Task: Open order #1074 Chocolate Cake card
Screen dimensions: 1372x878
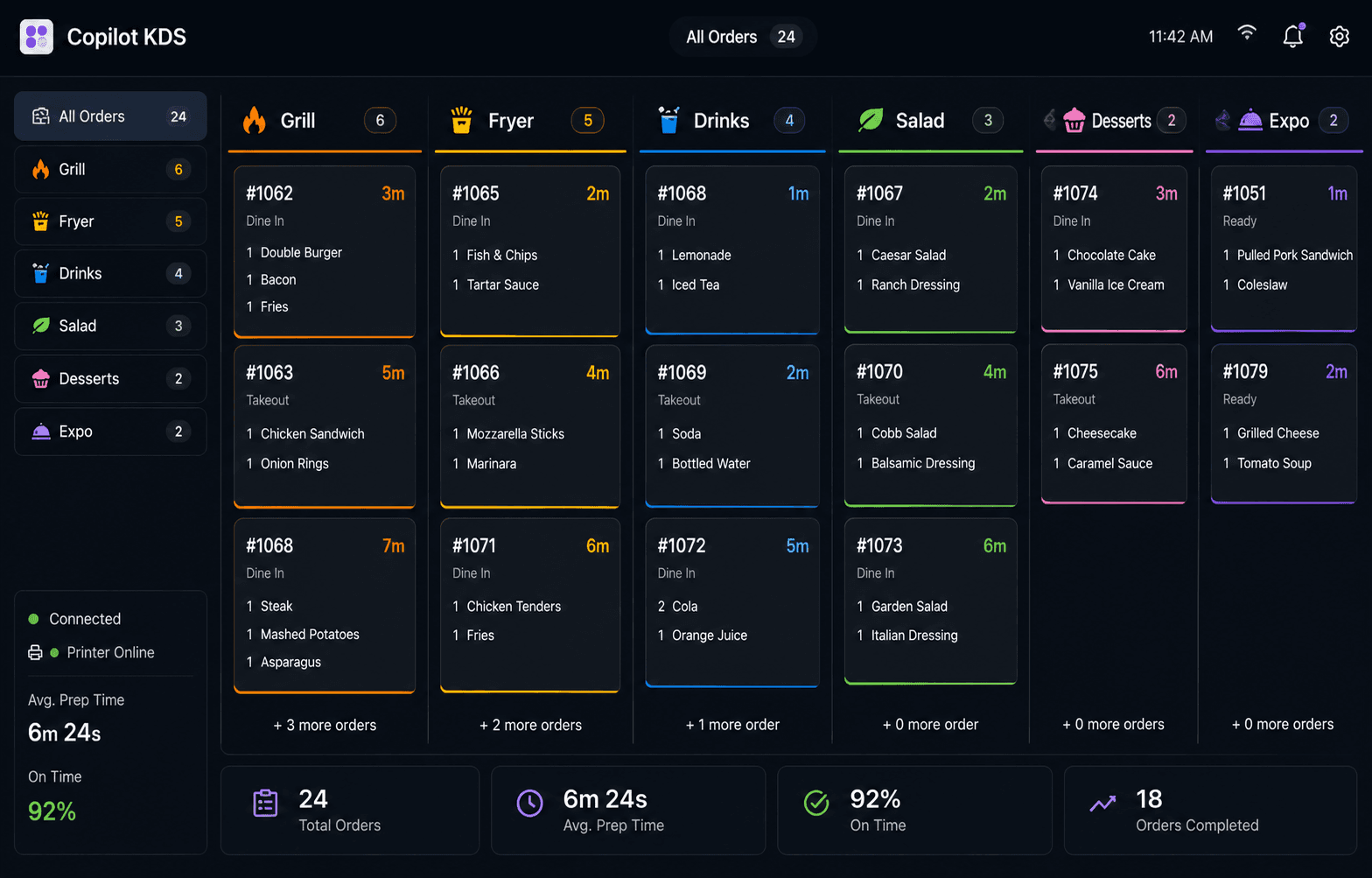Action: coord(1114,249)
